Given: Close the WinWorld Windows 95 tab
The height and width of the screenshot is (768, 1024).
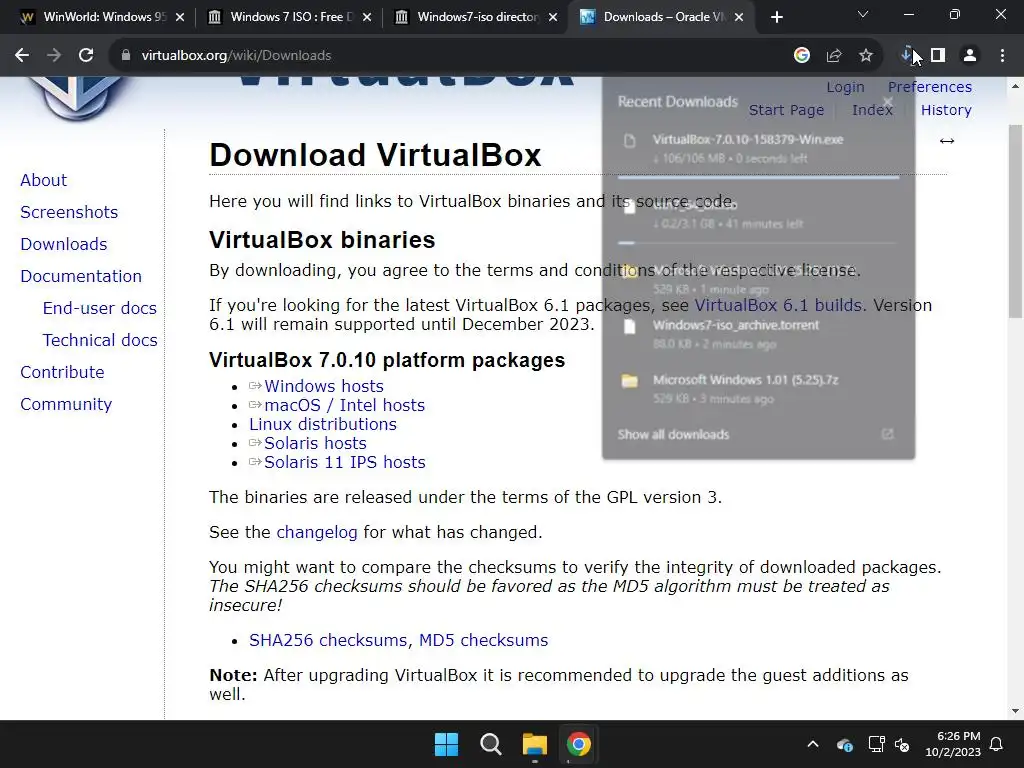Looking at the screenshot, I should pos(180,17).
